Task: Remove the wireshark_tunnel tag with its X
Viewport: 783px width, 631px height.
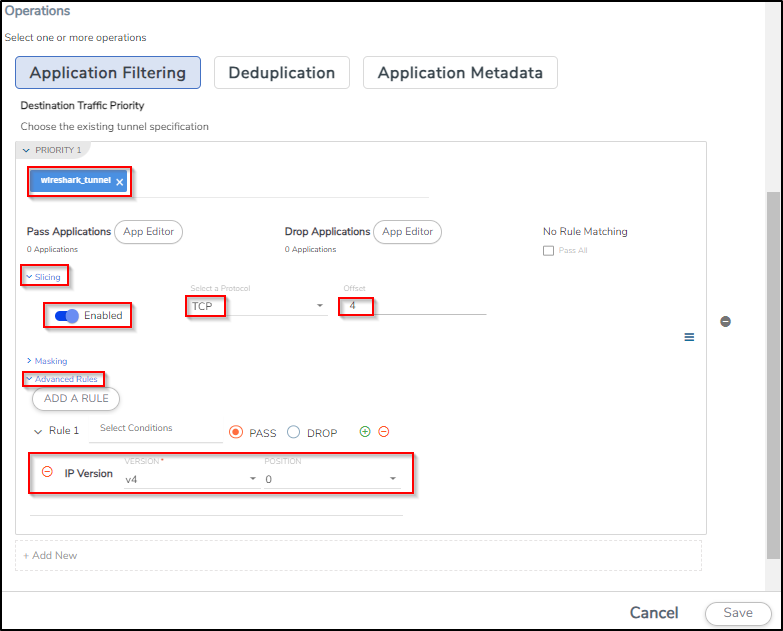Action: [x=119, y=182]
